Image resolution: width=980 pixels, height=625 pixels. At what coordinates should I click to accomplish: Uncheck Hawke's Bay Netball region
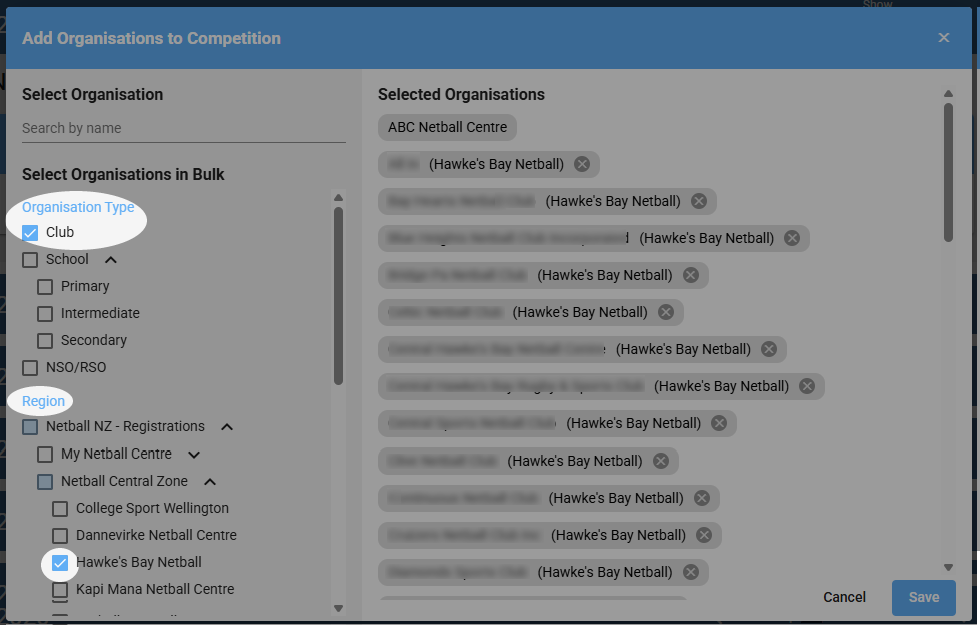click(60, 562)
